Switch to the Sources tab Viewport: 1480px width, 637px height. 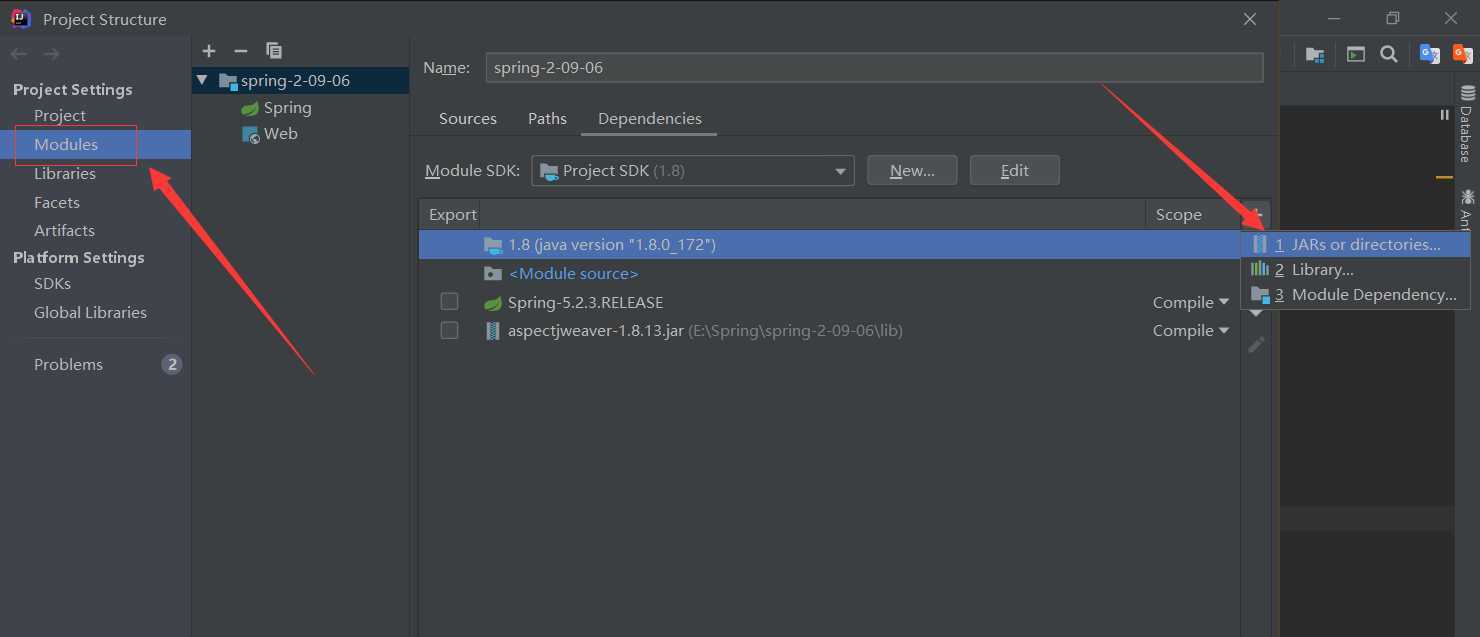[x=468, y=118]
